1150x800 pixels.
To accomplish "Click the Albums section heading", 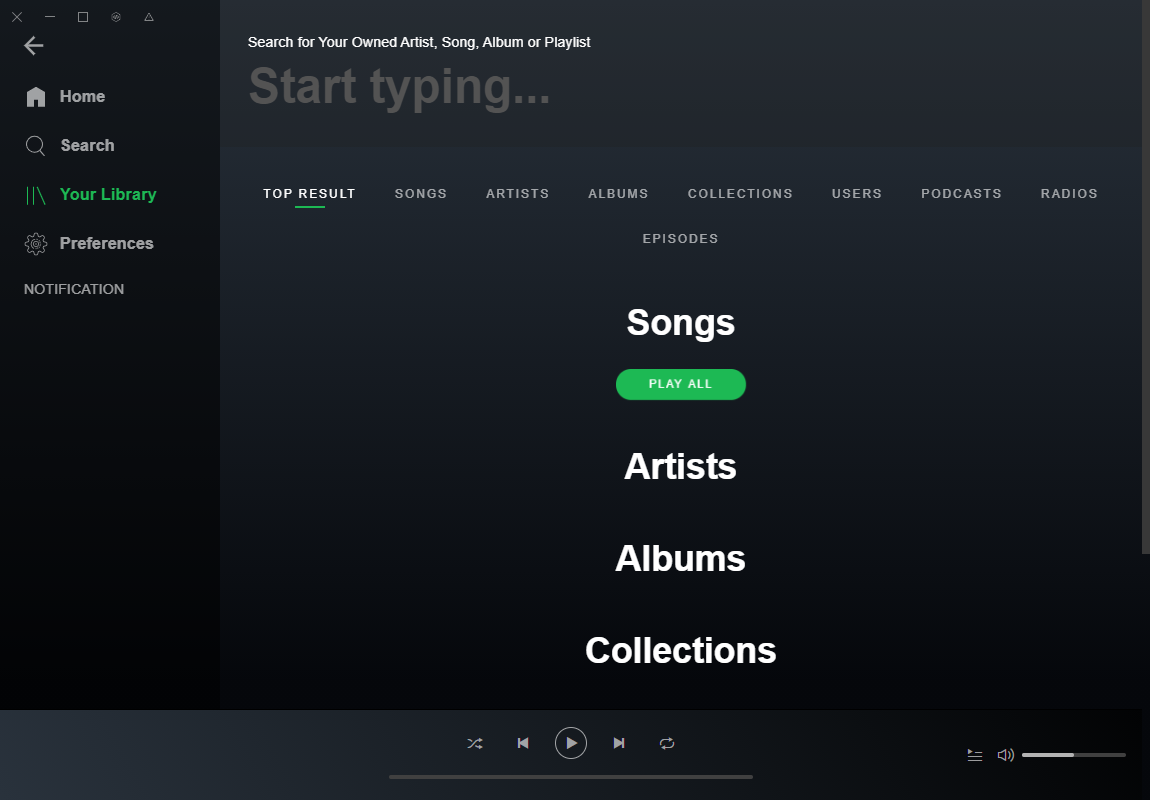I will 680,559.
